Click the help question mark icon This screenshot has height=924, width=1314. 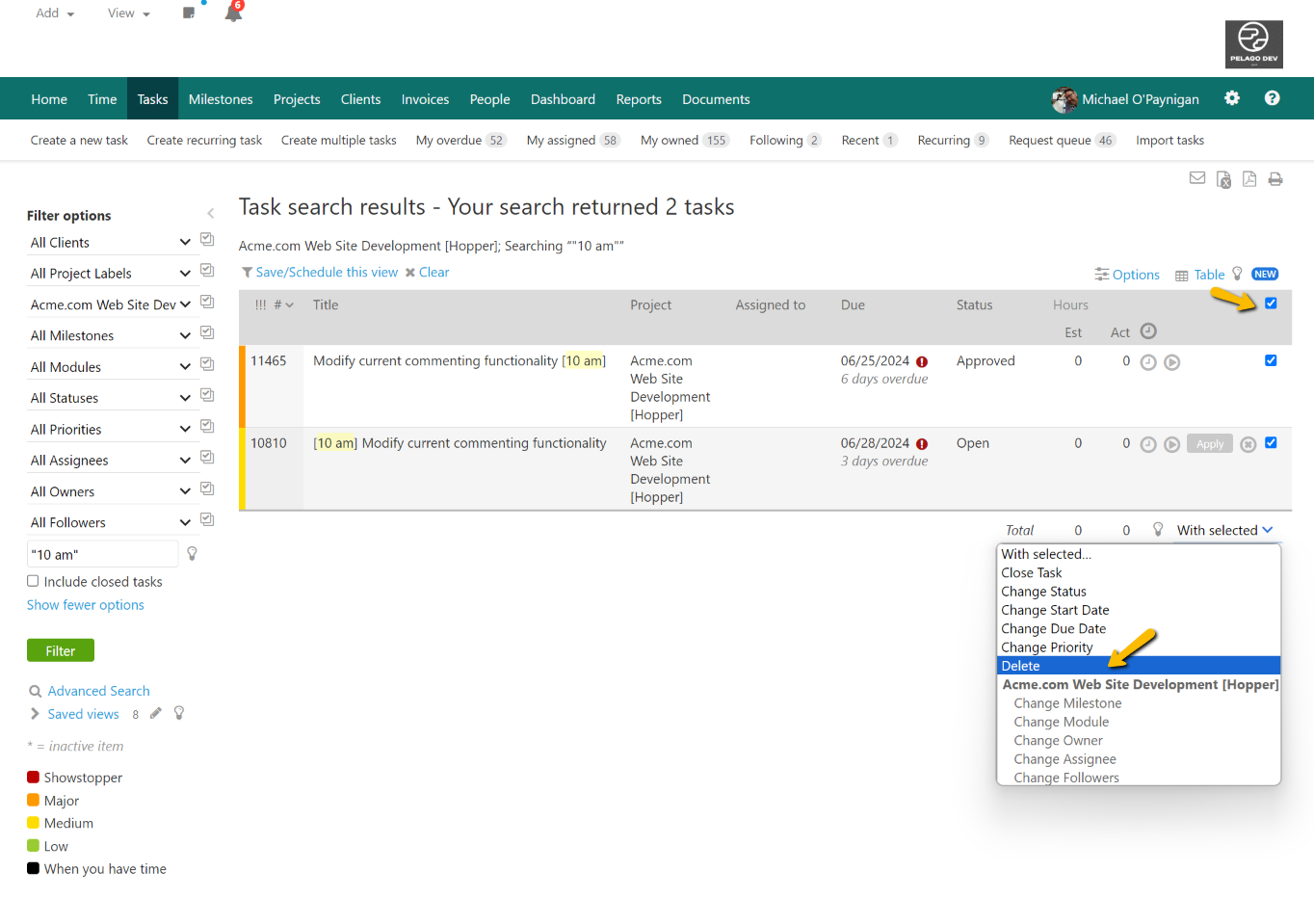point(1272,98)
